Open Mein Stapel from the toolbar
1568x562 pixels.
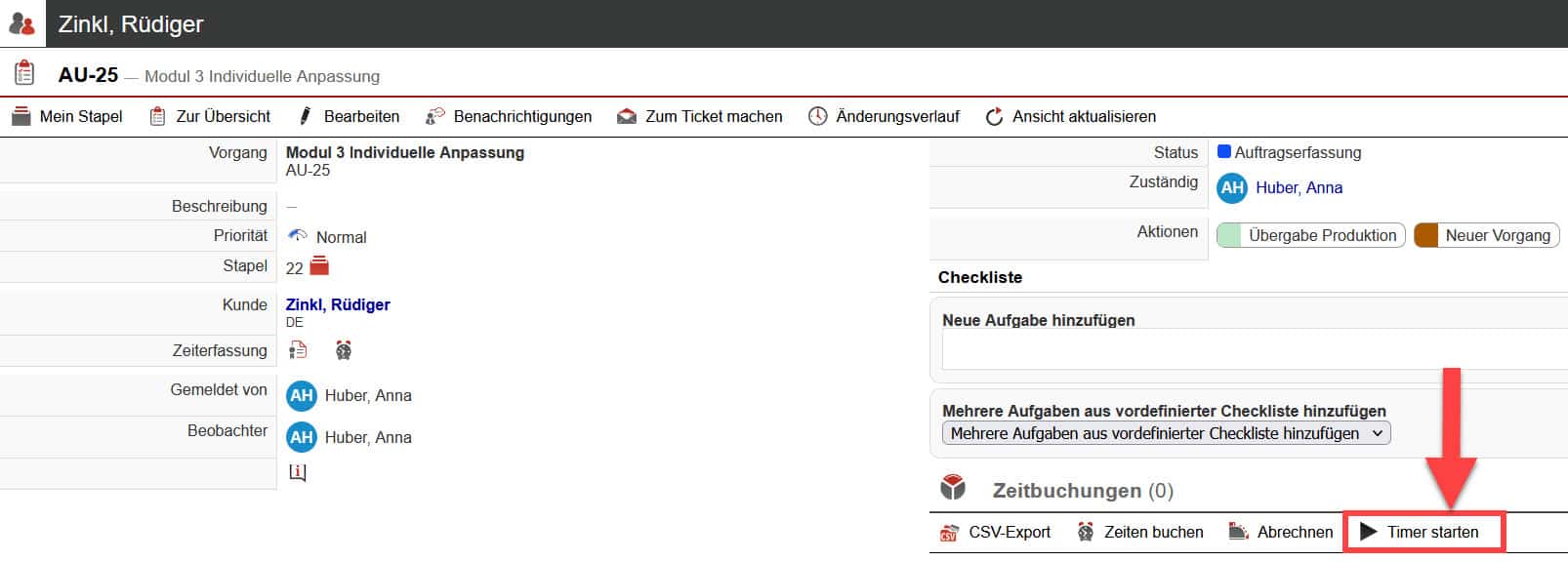tap(67, 116)
